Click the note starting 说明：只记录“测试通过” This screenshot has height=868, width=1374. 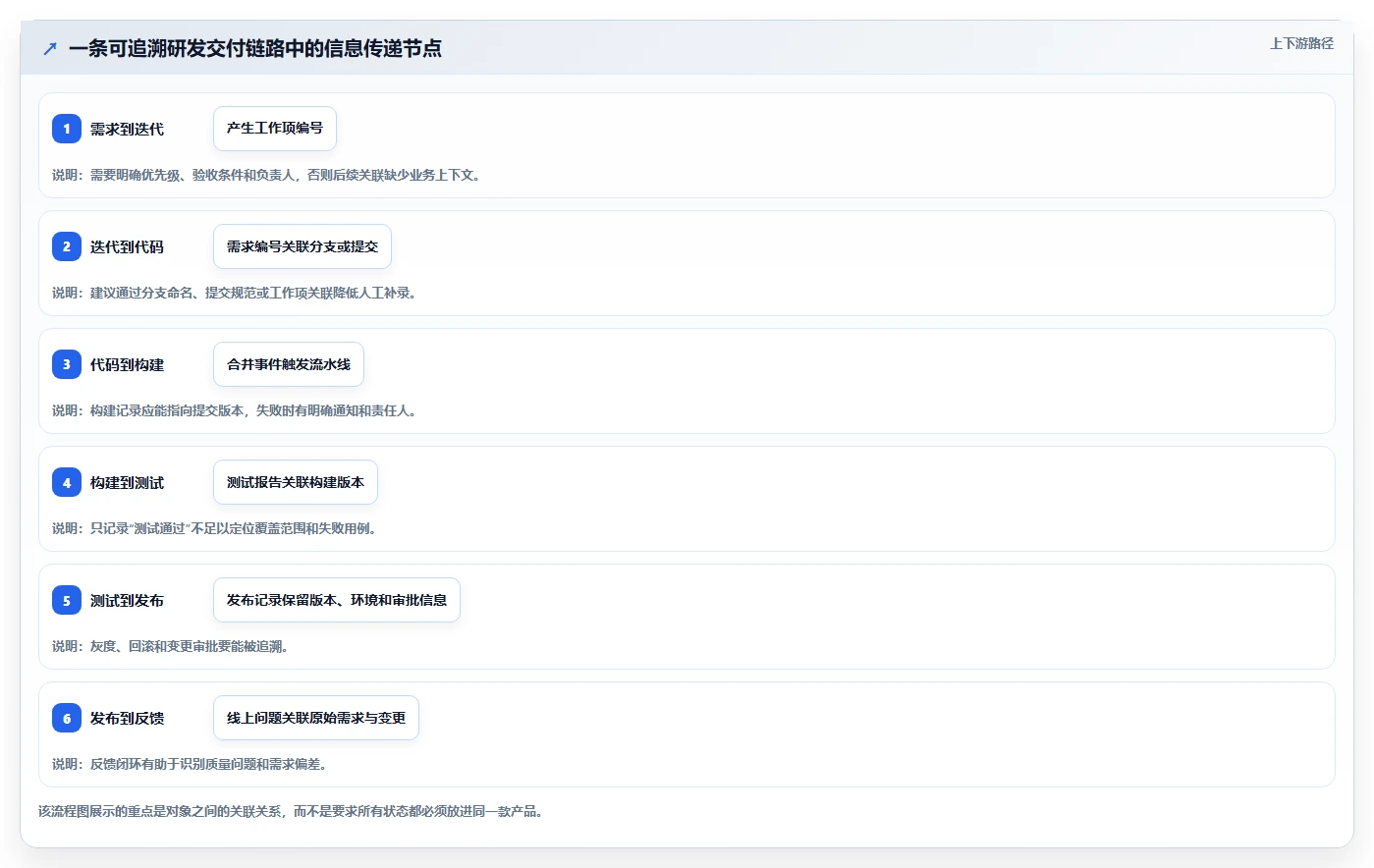point(214,528)
